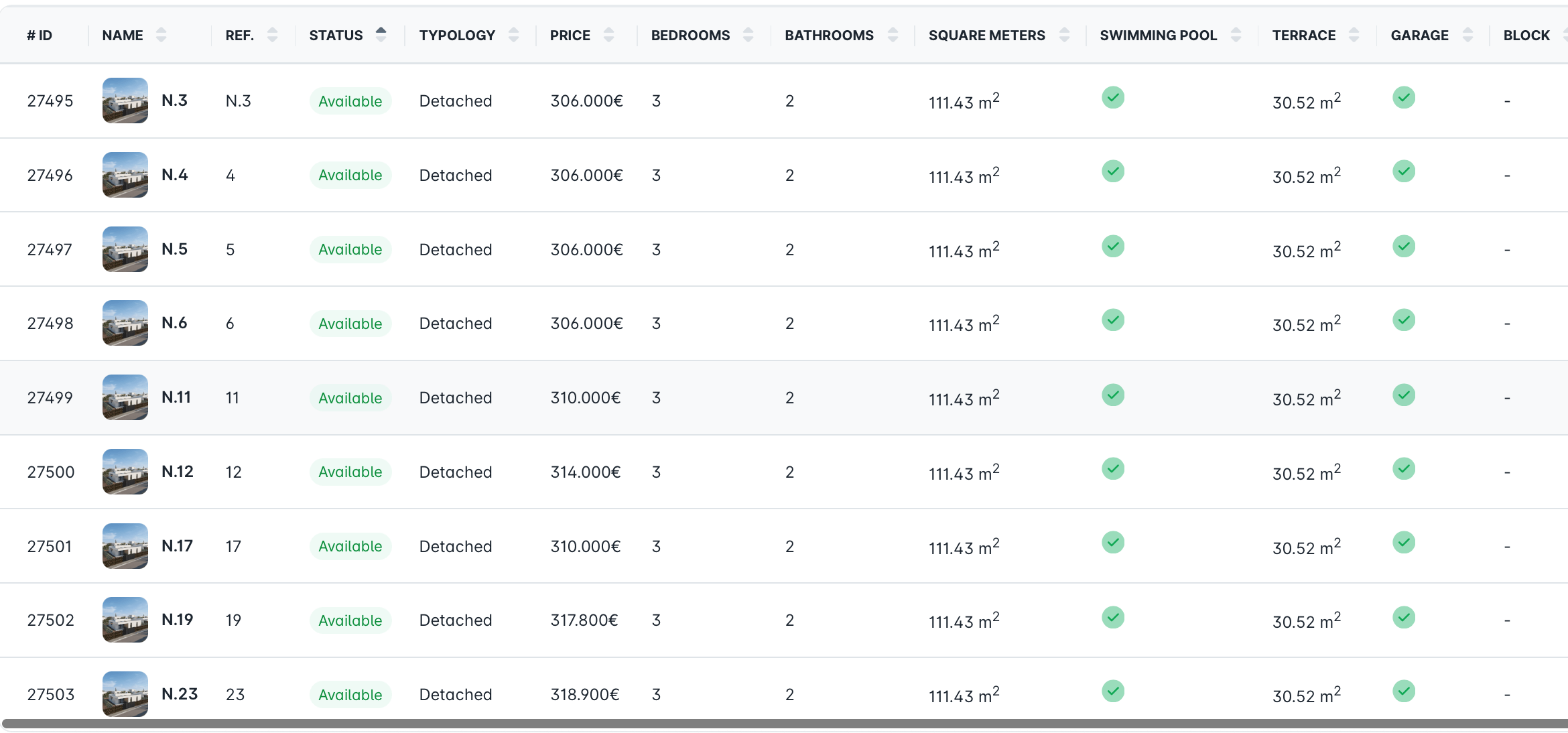The width and height of the screenshot is (1568, 733).
Task: Click Square Meters sort arrows
Action: coord(1064,35)
